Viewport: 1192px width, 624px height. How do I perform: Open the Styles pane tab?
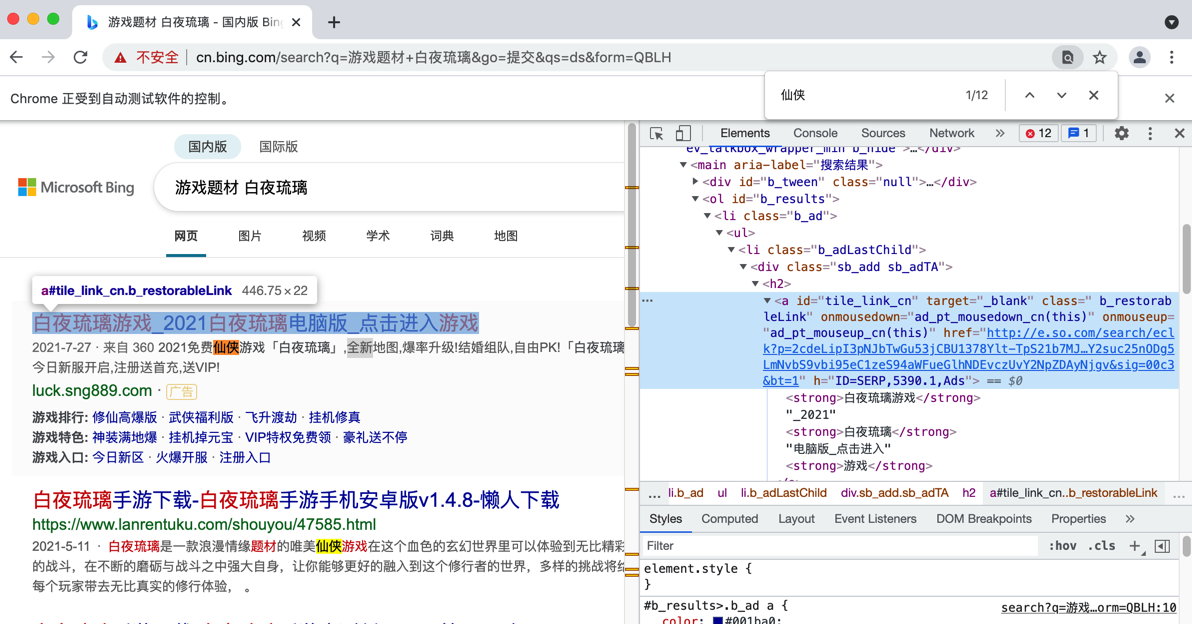pos(666,518)
